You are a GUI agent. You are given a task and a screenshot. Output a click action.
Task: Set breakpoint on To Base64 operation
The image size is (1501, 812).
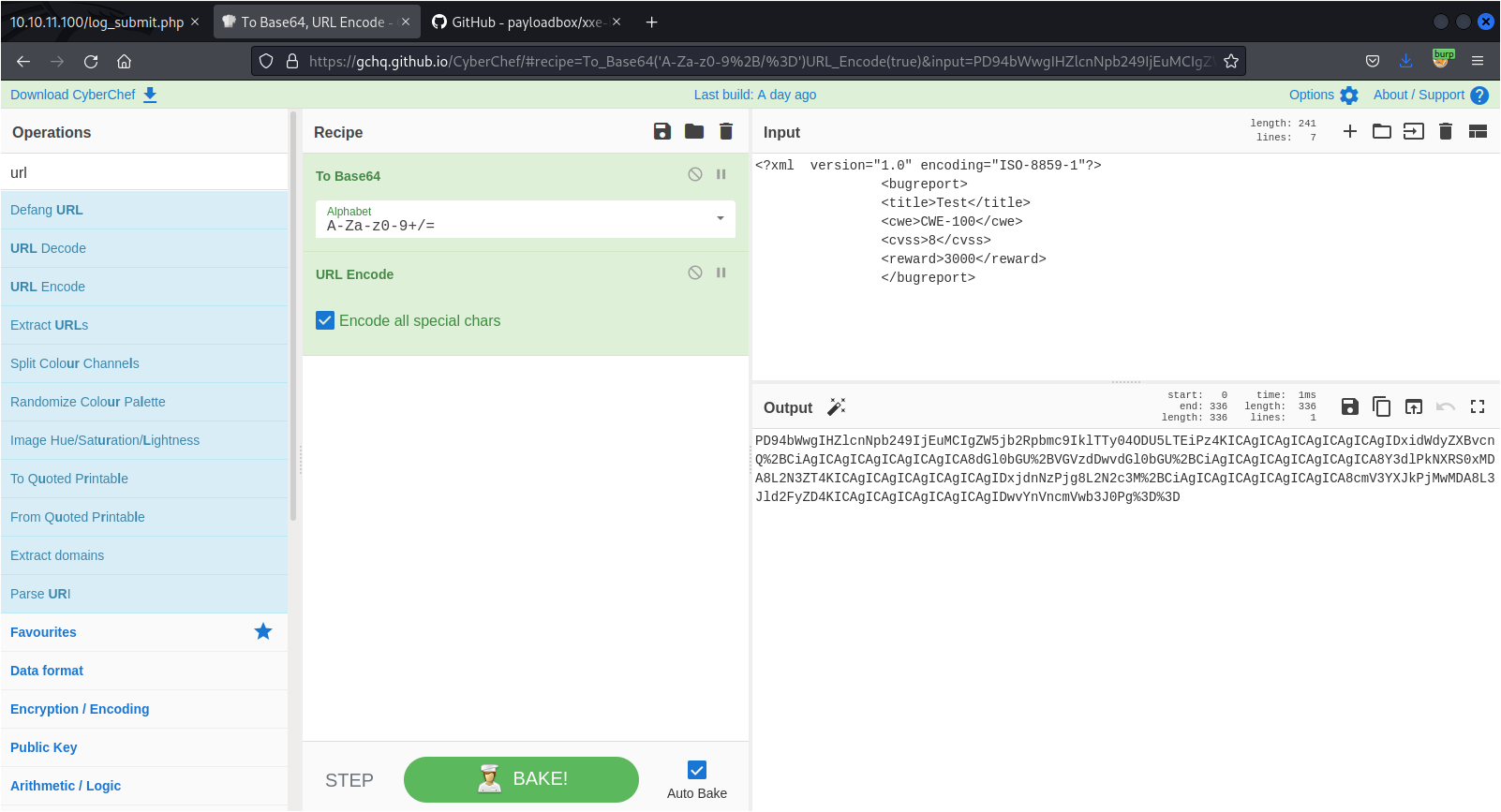(x=721, y=174)
